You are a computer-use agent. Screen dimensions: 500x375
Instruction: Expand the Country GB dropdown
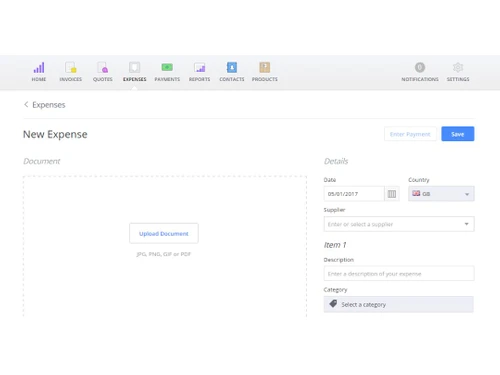click(441, 194)
